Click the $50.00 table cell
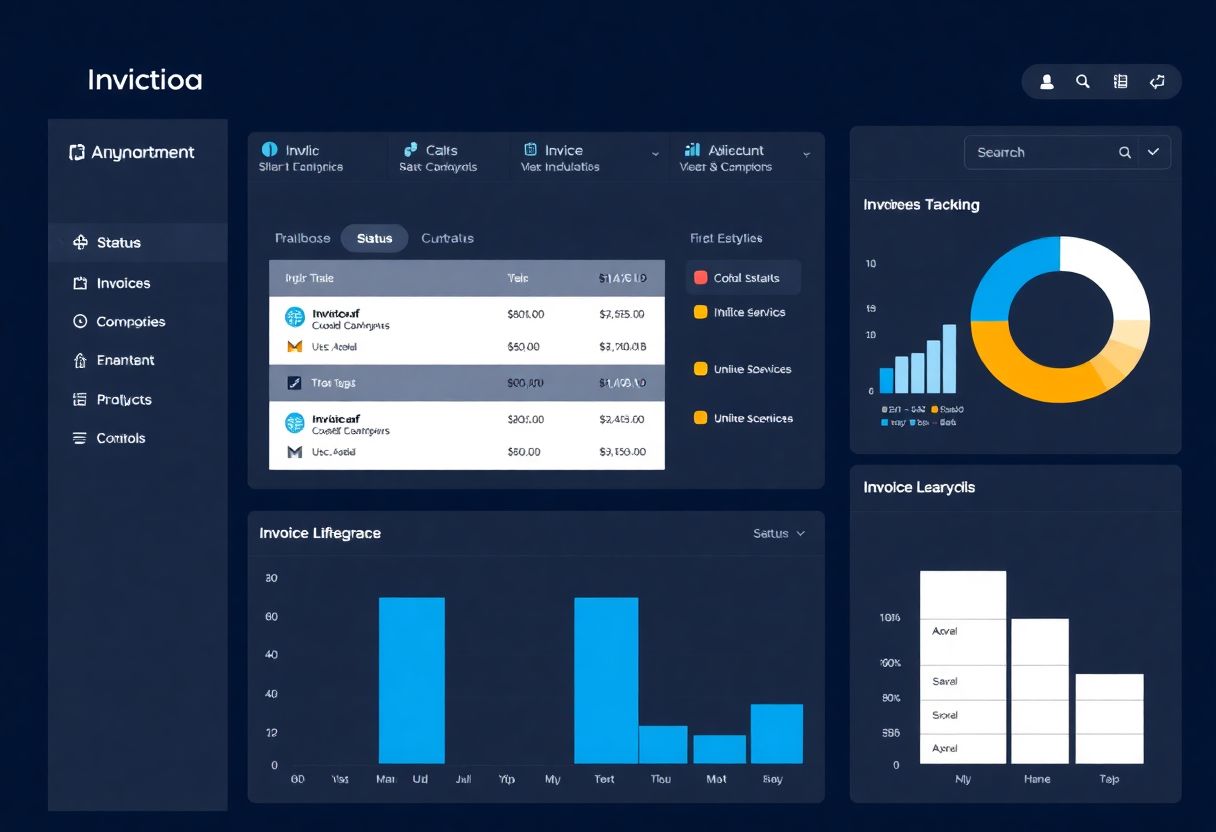The image size is (1216, 832). pos(523,347)
